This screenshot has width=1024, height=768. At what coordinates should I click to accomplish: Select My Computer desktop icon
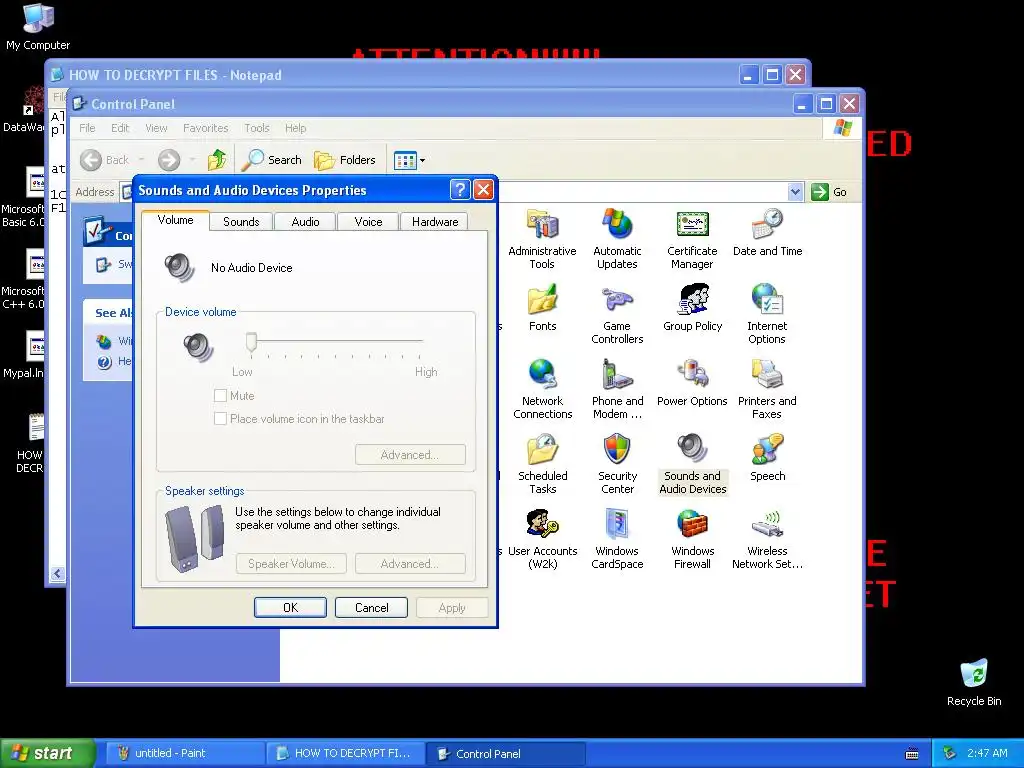pyautogui.click(x=38, y=27)
